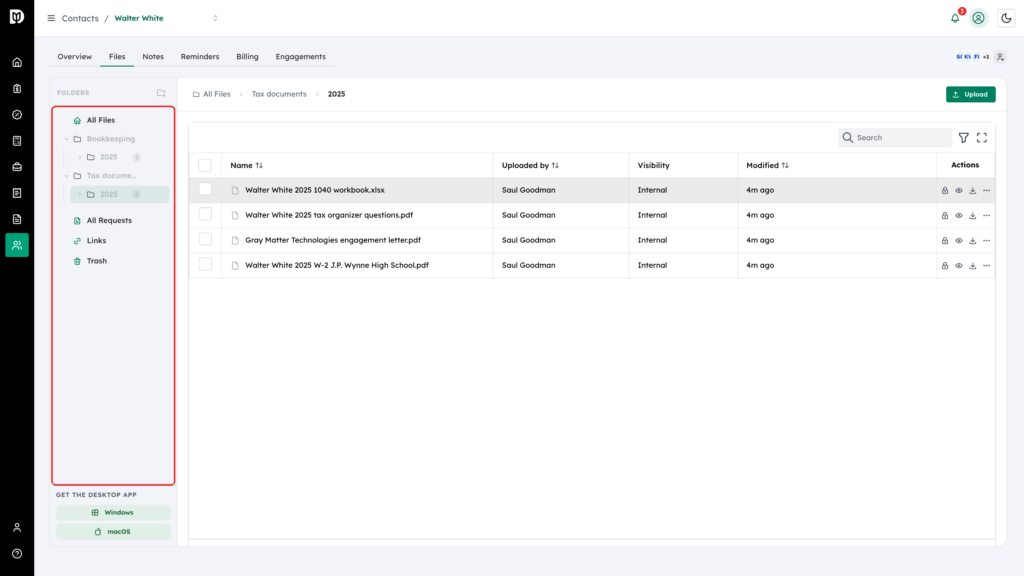The image size is (1024, 576).
Task: Open the briefcase icon in sidebar
Action: tap(17, 167)
